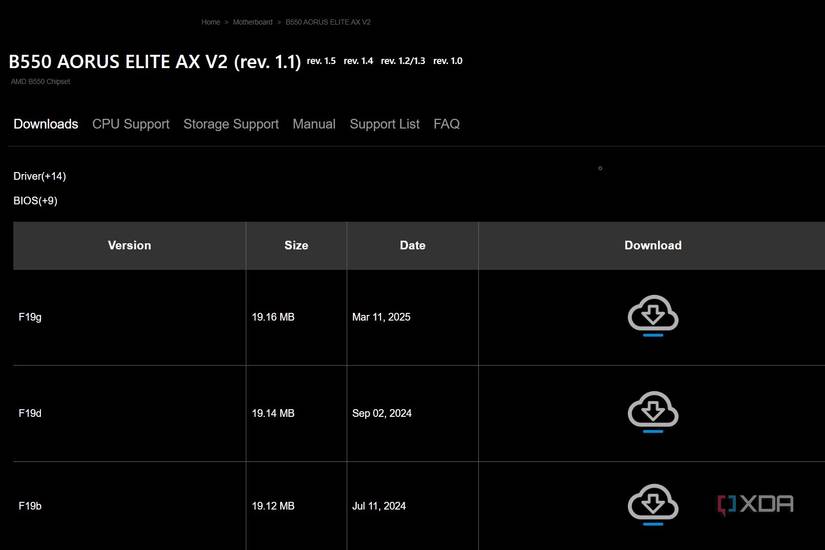Image resolution: width=825 pixels, height=550 pixels.
Task: Go to Home breadcrumb link
Action: [x=210, y=22]
